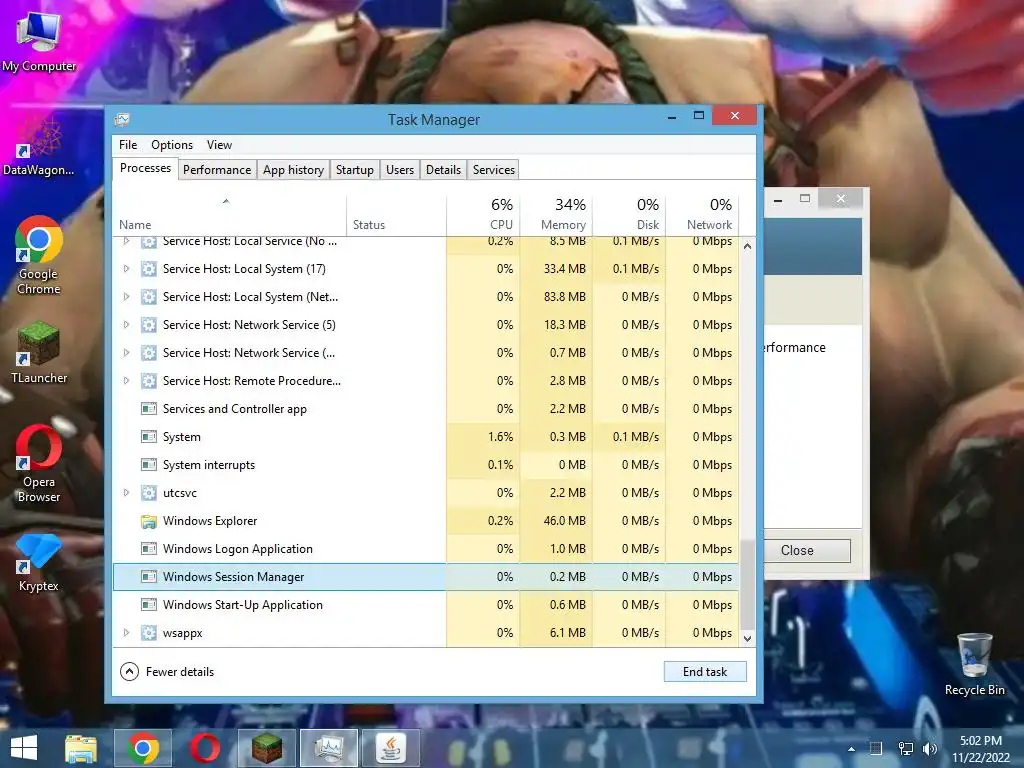The height and width of the screenshot is (768, 1024).
Task: Select the Services and Controller app row
Action: 426,409
